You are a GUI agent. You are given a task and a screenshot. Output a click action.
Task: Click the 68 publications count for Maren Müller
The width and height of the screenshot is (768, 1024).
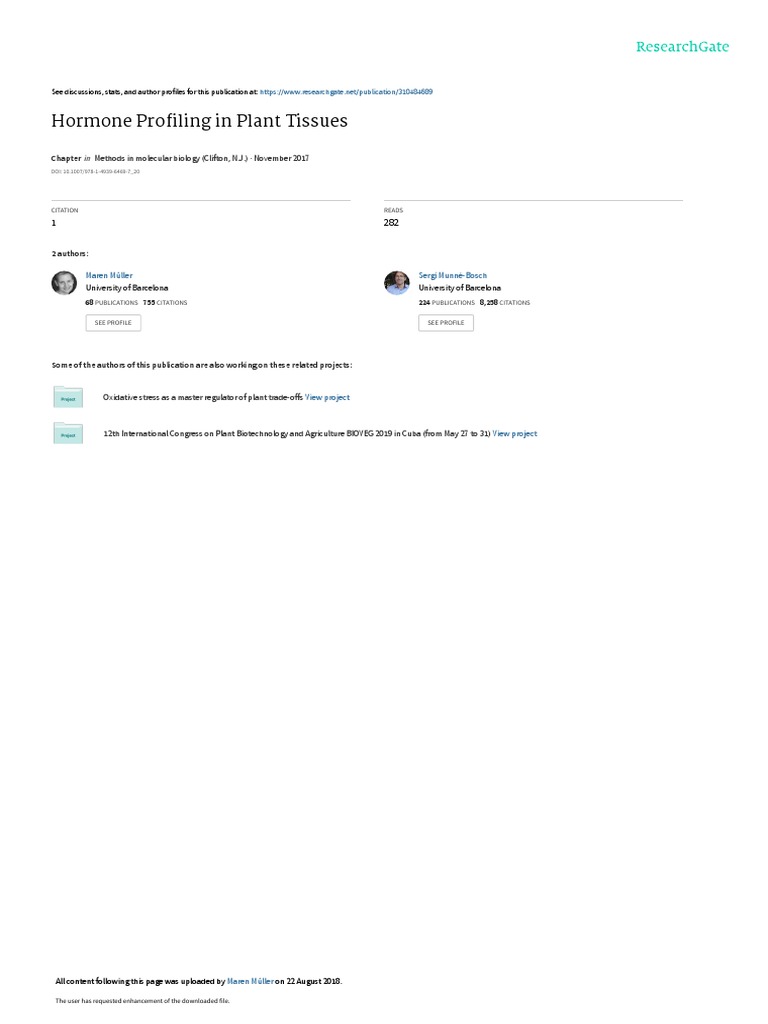[112, 302]
